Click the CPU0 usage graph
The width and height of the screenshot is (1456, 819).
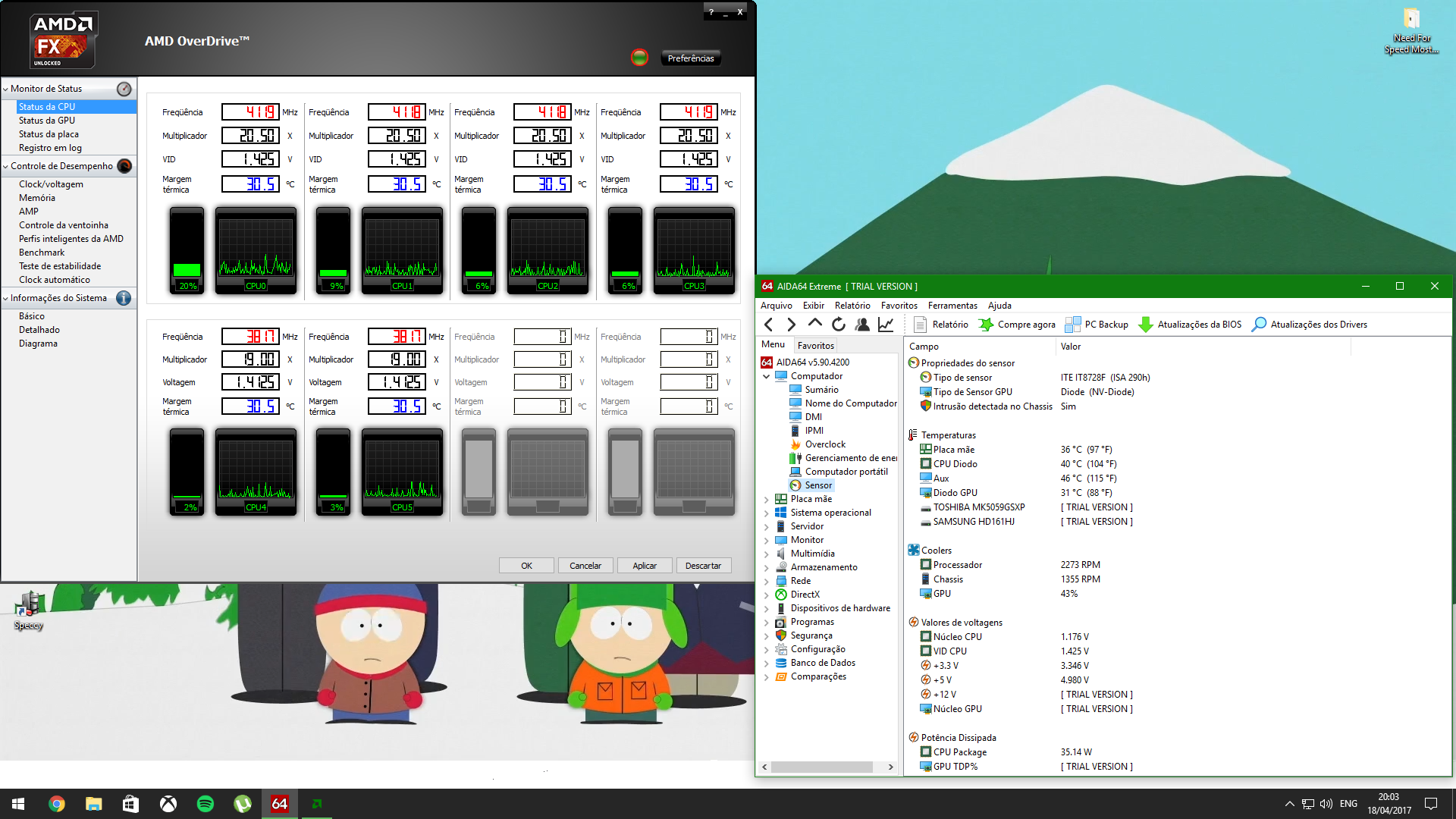click(x=256, y=250)
